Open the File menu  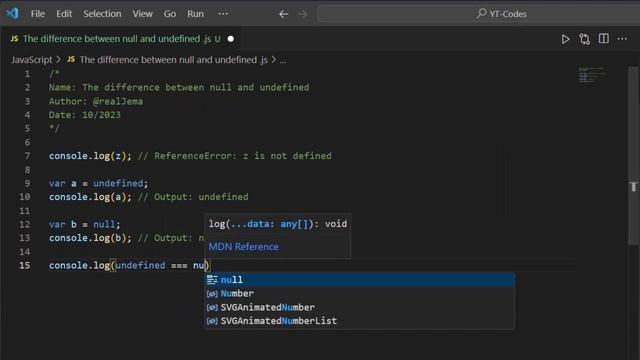(38, 14)
